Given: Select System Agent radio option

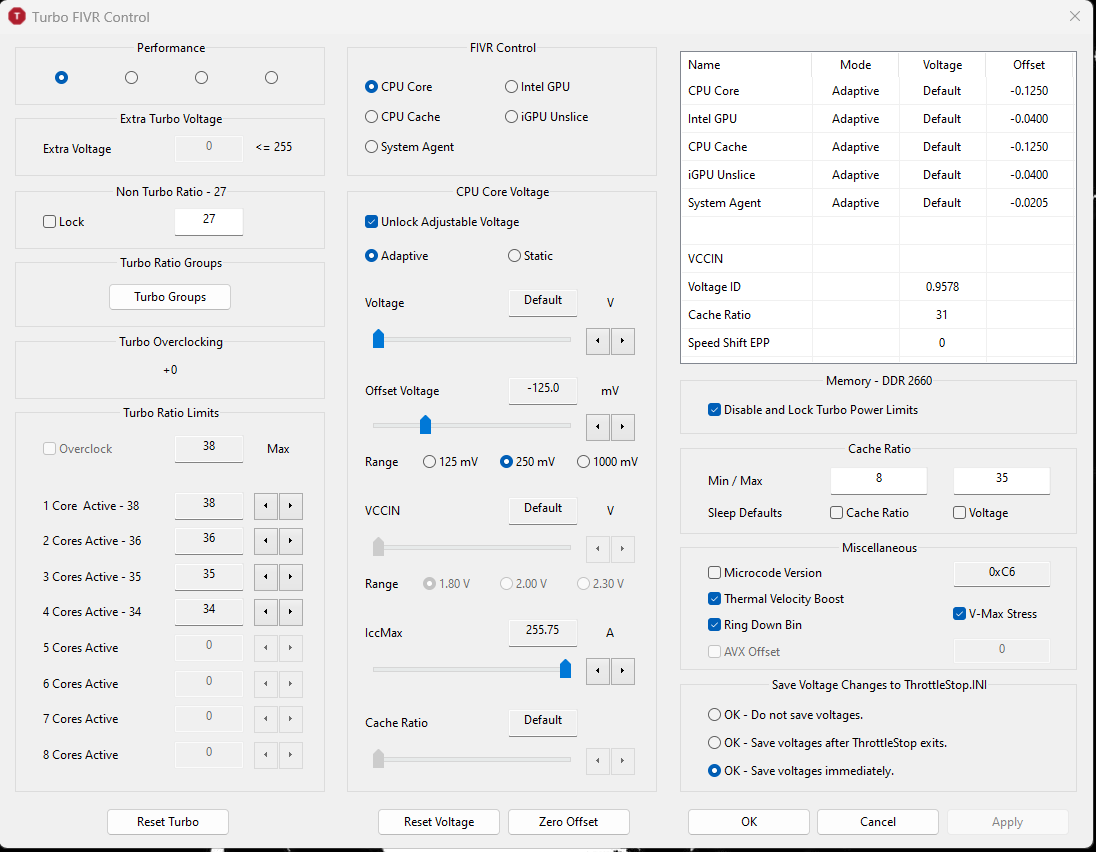Looking at the screenshot, I should (x=410, y=147).
